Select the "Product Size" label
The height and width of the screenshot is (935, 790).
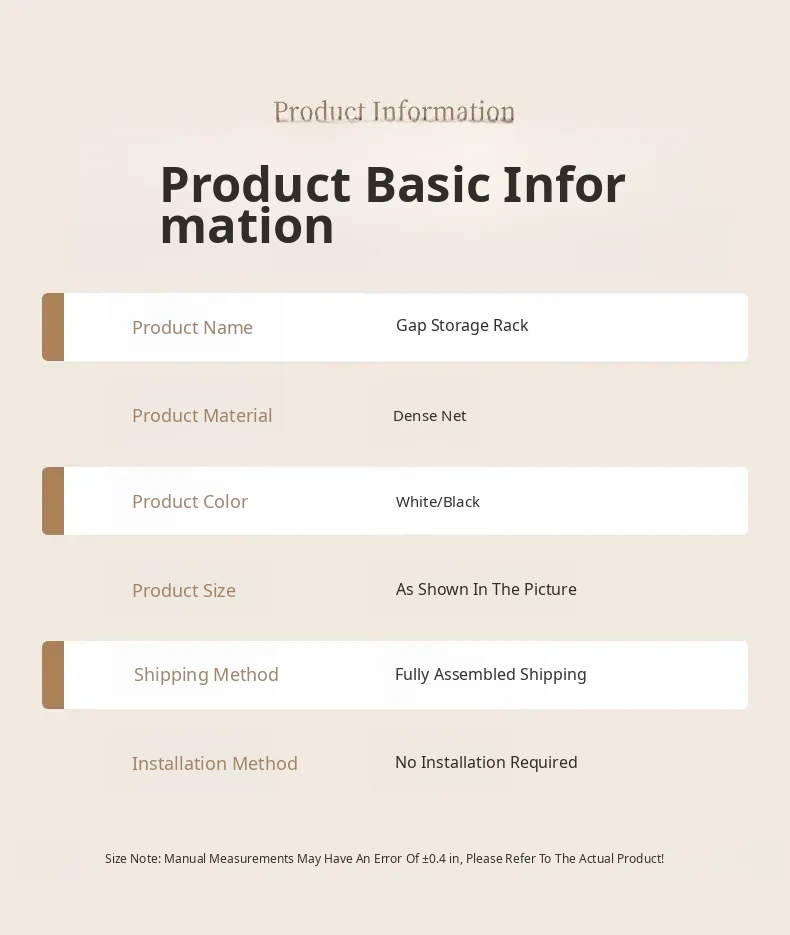(x=184, y=591)
